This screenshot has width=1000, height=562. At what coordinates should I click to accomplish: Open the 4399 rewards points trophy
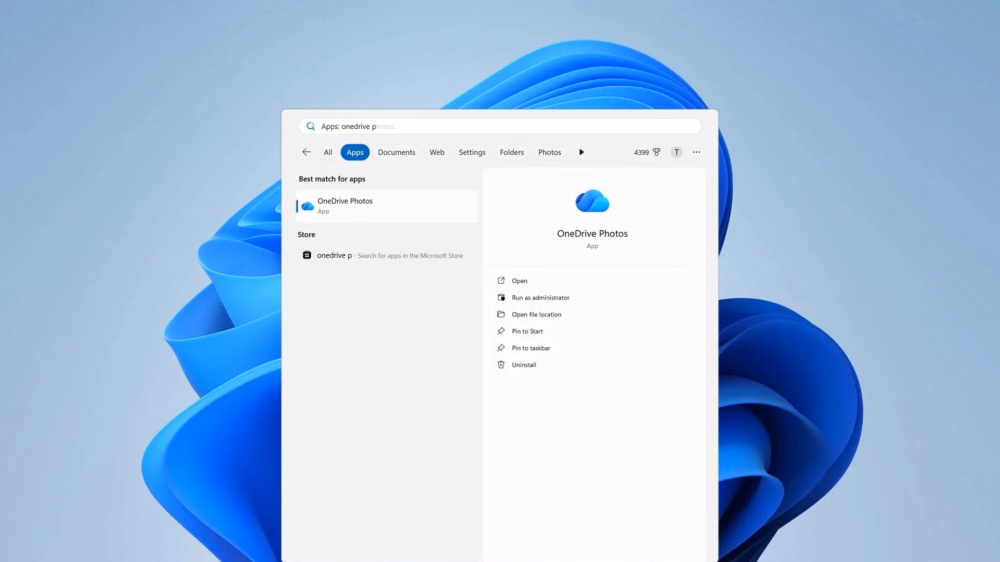point(647,152)
